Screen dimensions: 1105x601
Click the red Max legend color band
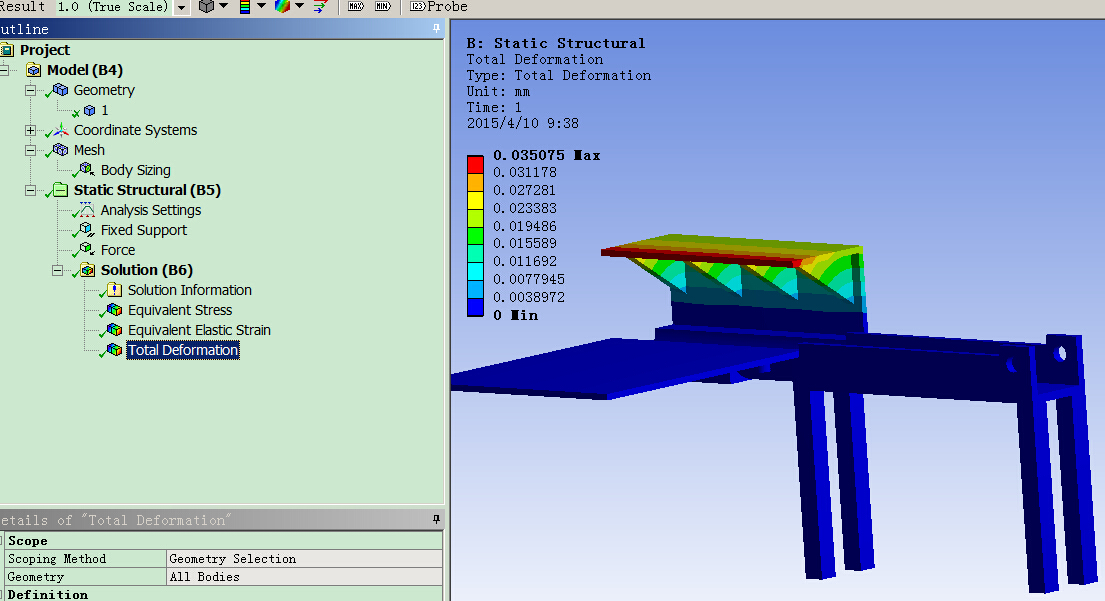[475, 163]
